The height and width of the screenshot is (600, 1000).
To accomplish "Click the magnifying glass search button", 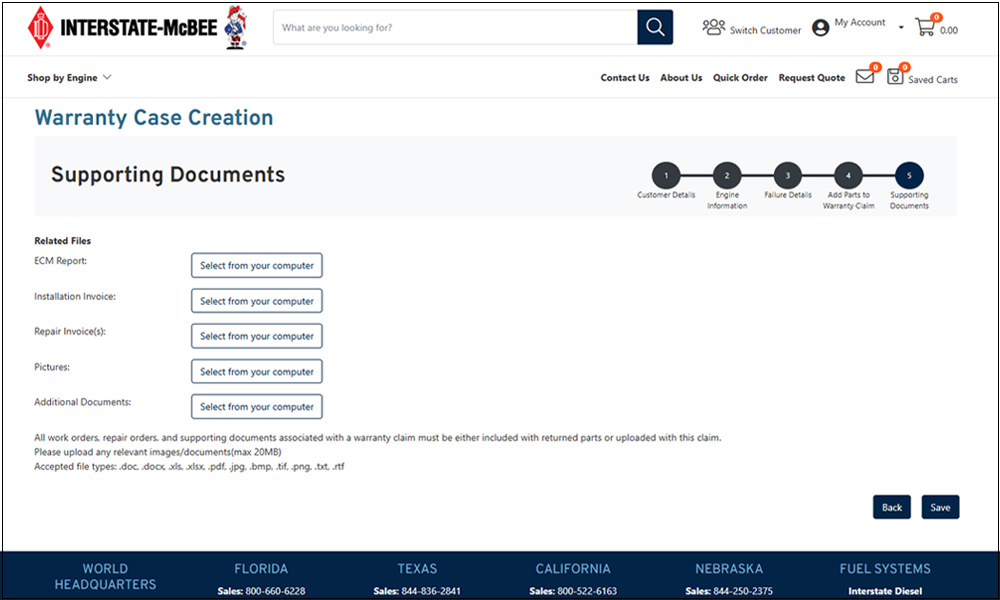I will [x=655, y=28].
